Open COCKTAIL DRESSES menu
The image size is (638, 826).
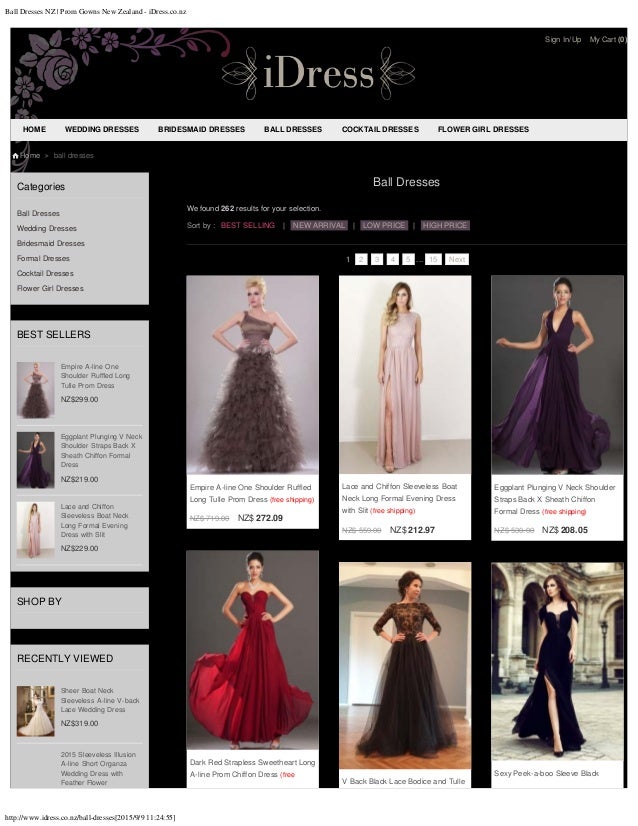click(x=380, y=129)
